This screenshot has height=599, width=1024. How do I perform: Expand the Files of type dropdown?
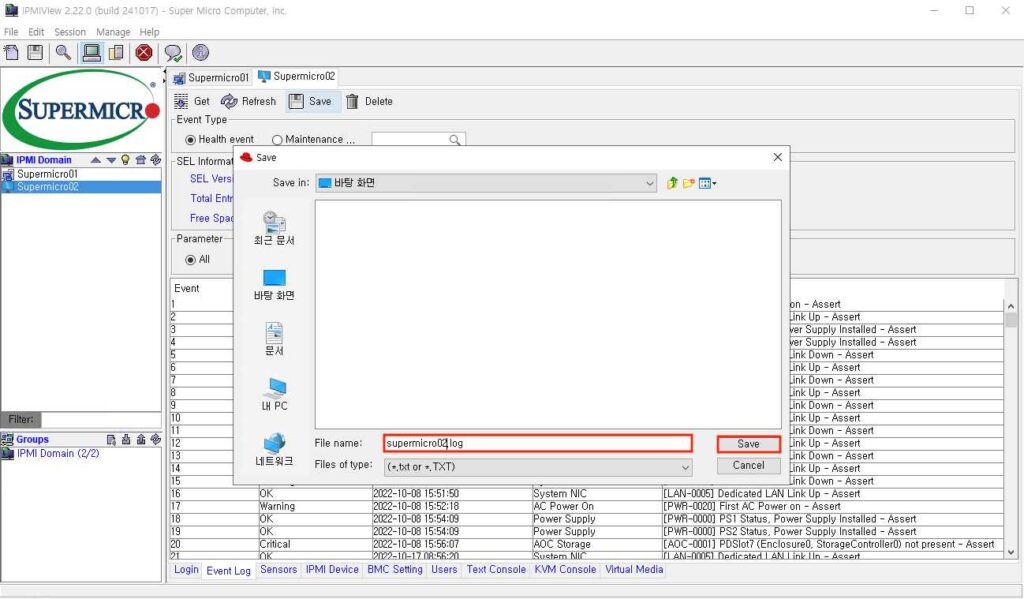click(x=685, y=467)
